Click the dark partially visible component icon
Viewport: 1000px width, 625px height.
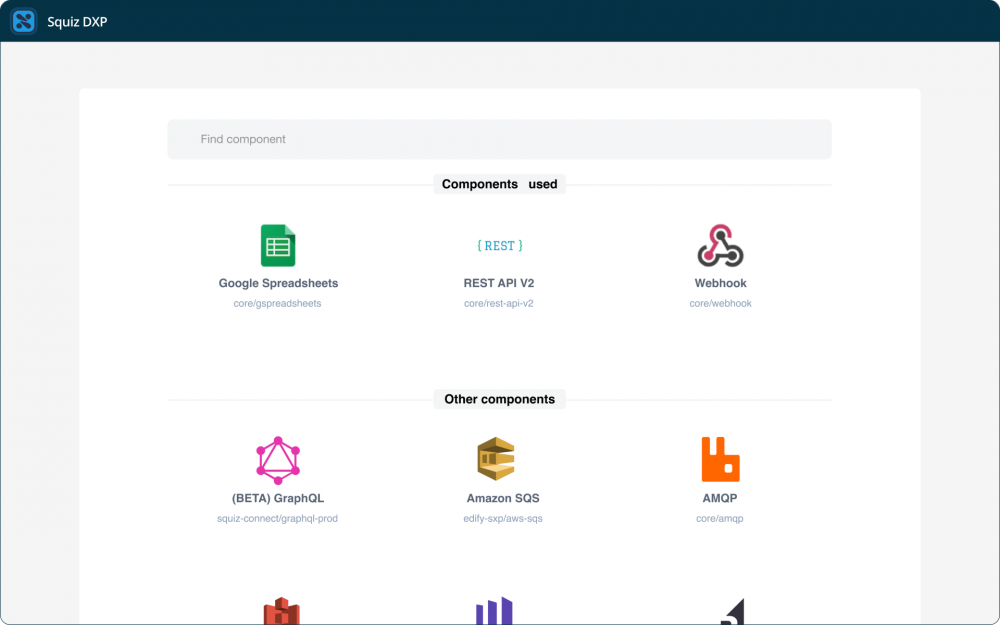pos(732,611)
